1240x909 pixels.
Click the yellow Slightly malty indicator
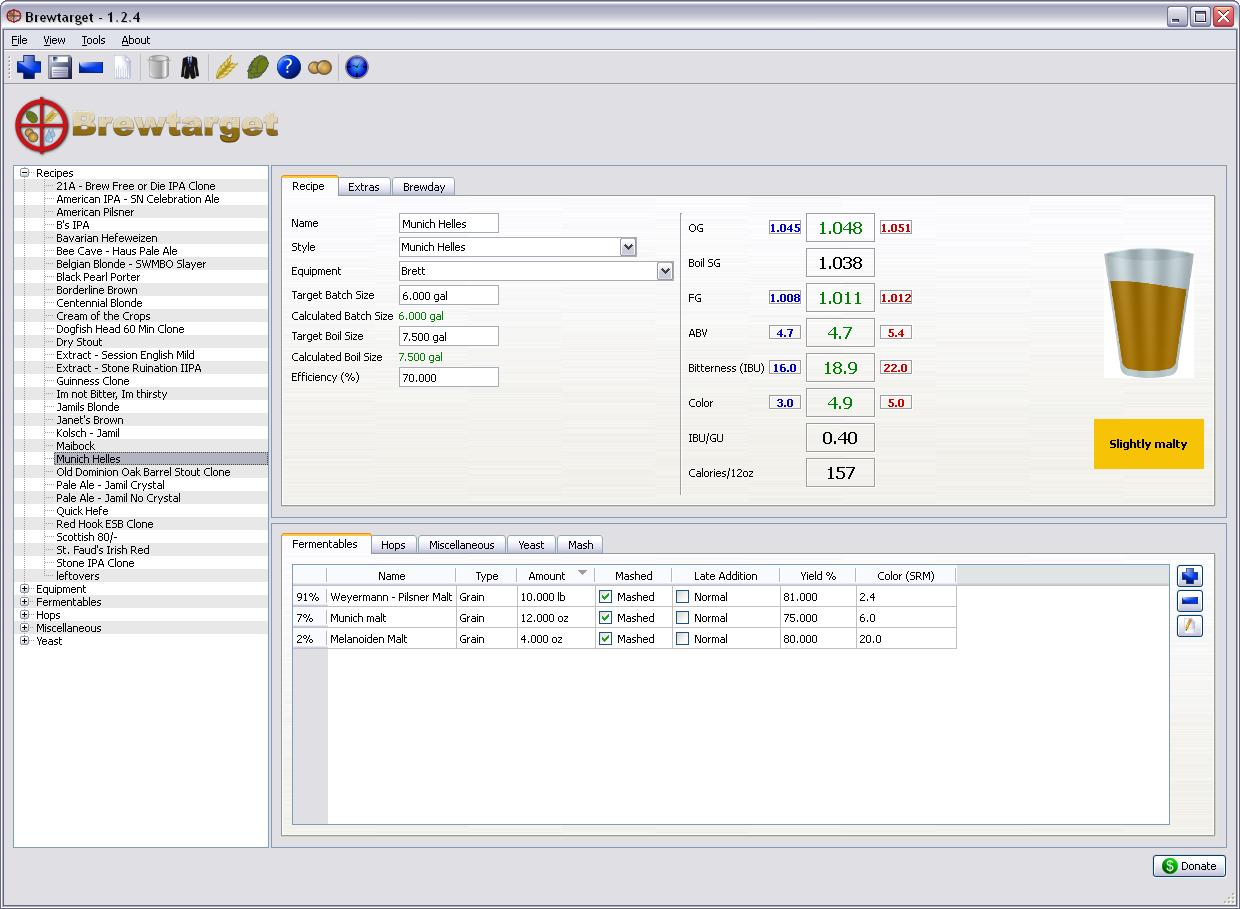point(1148,443)
